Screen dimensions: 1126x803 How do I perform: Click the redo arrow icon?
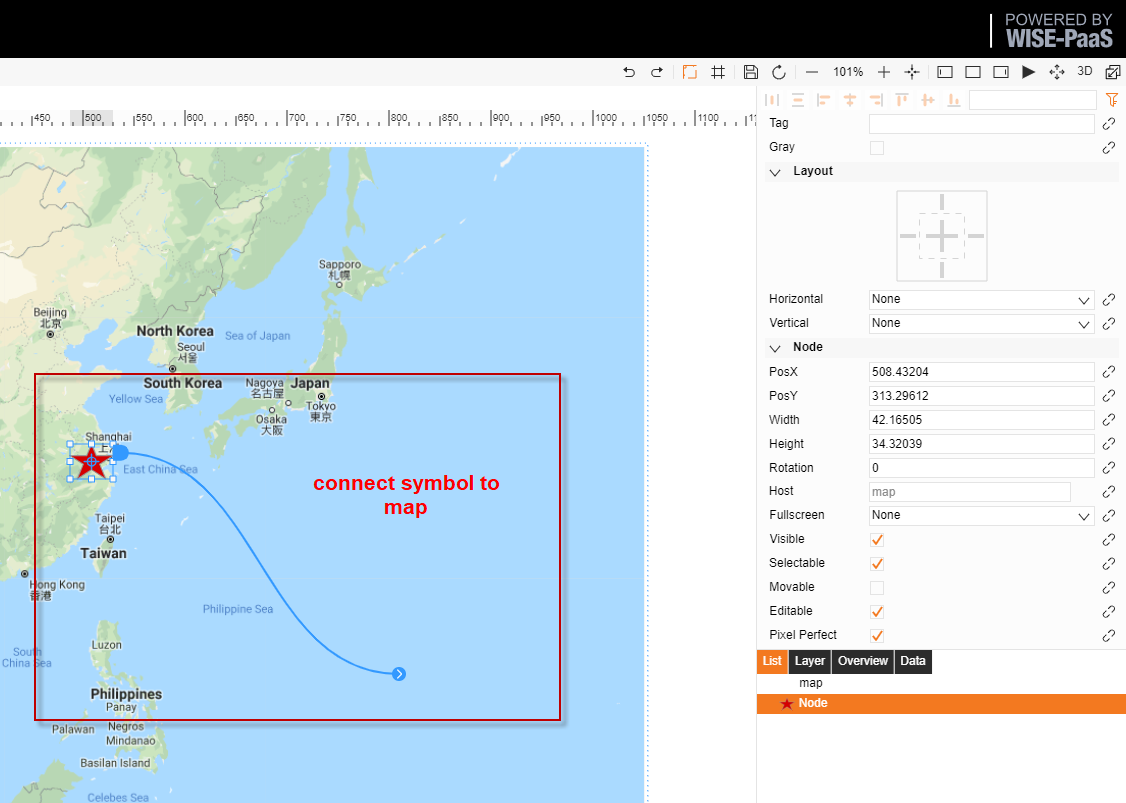(656, 72)
